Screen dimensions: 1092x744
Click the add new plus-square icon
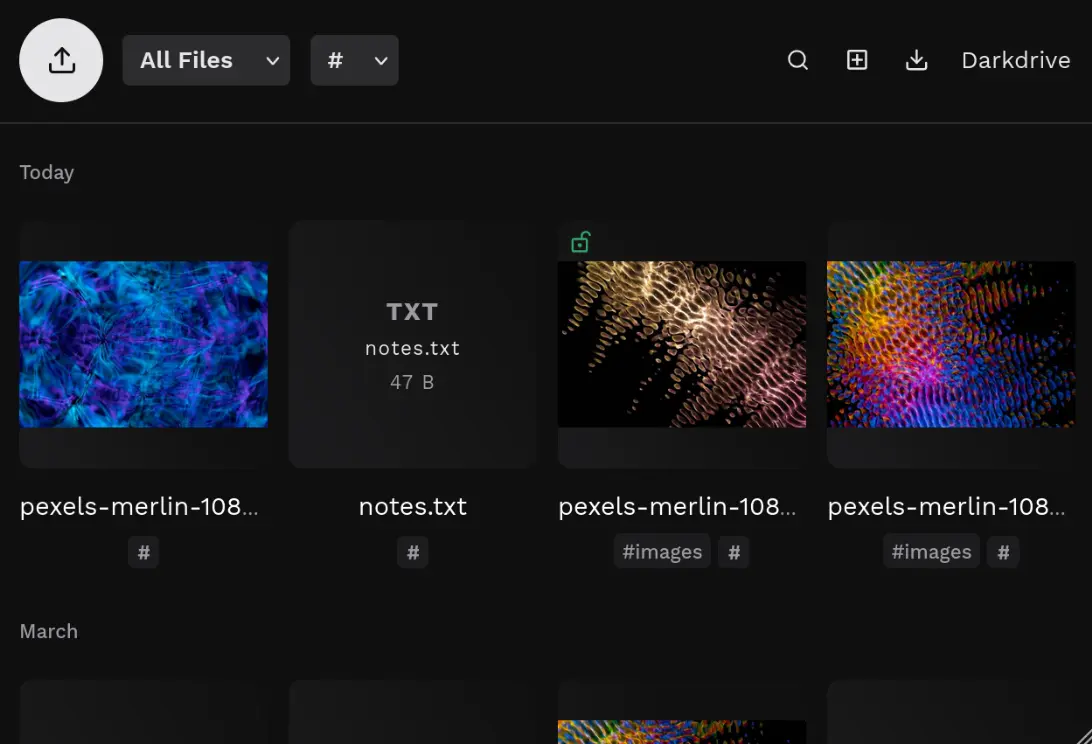(x=857, y=60)
